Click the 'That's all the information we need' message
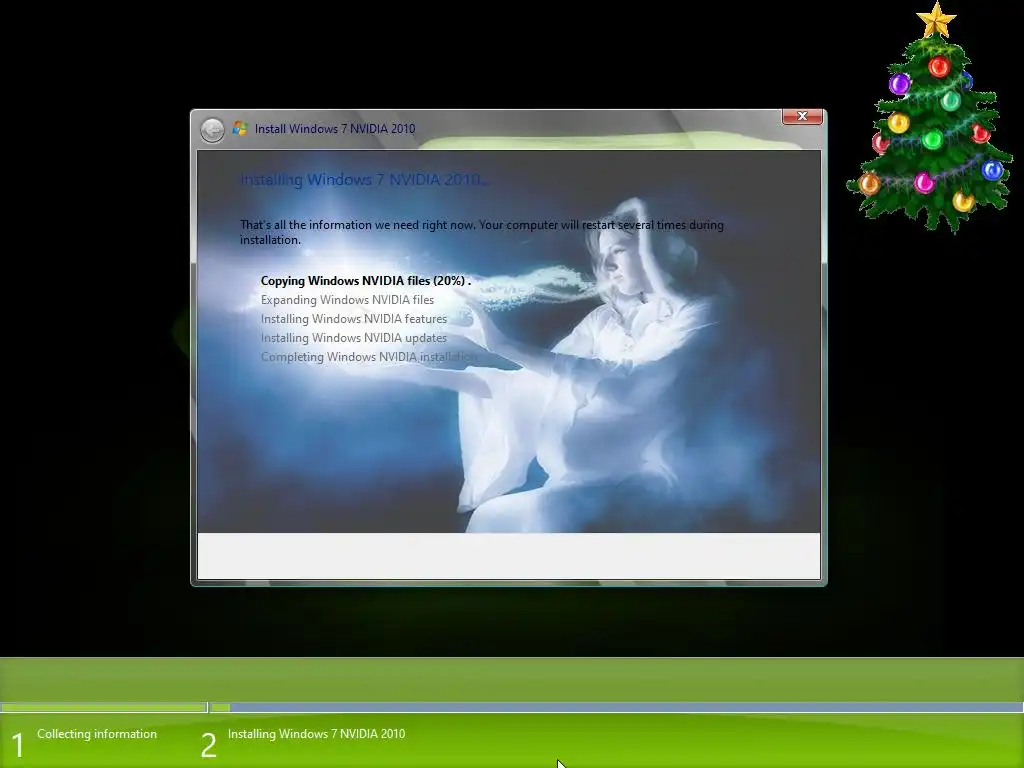 click(x=482, y=232)
